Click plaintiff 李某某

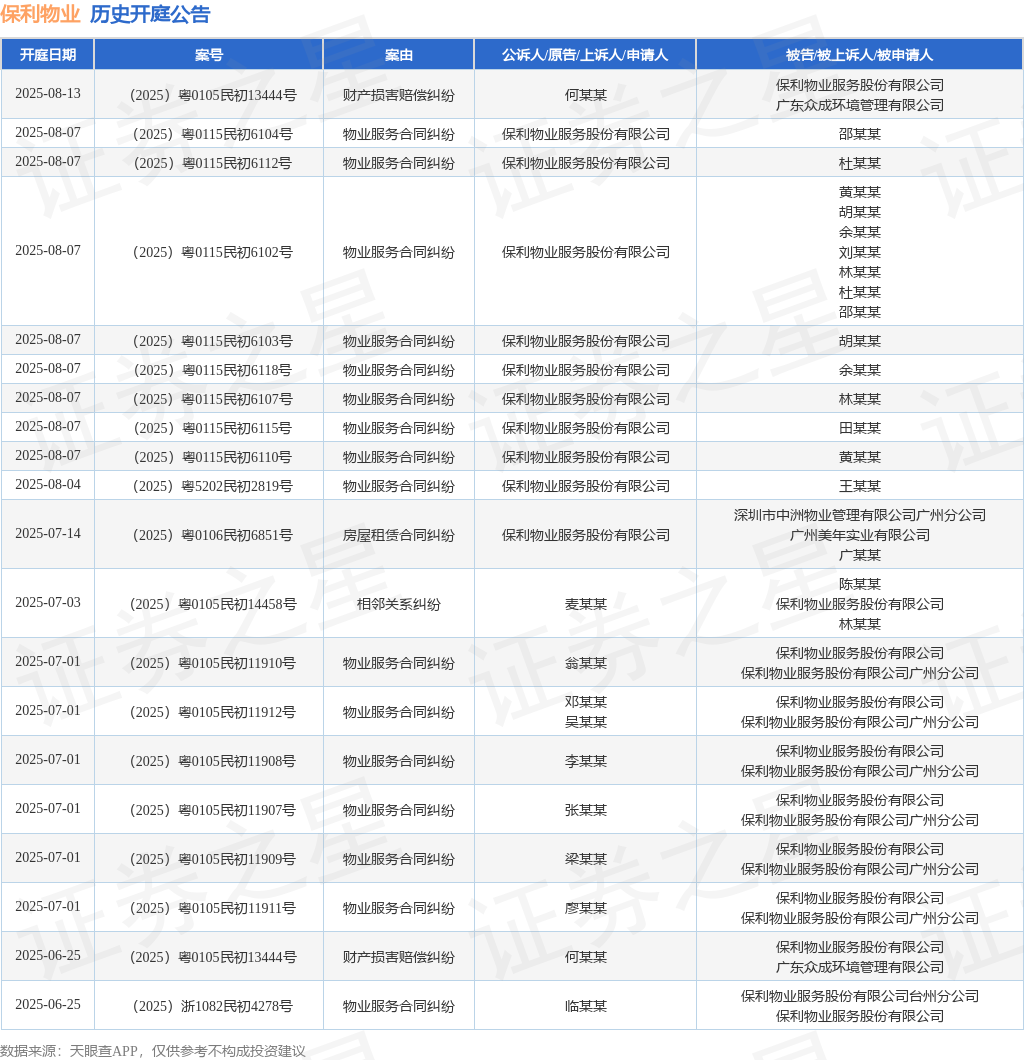pyautogui.click(x=585, y=761)
